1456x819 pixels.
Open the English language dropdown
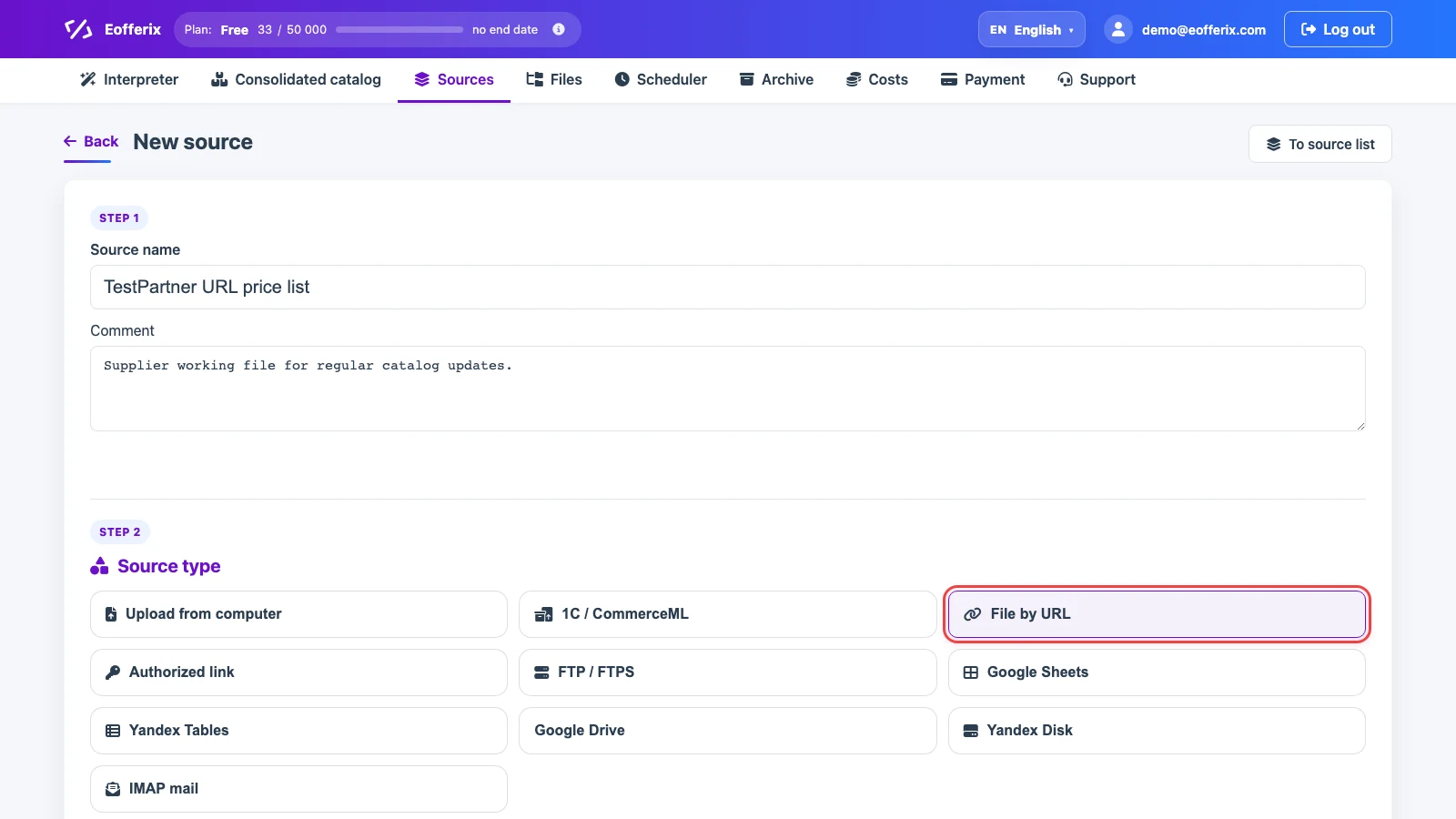[x=1032, y=29]
